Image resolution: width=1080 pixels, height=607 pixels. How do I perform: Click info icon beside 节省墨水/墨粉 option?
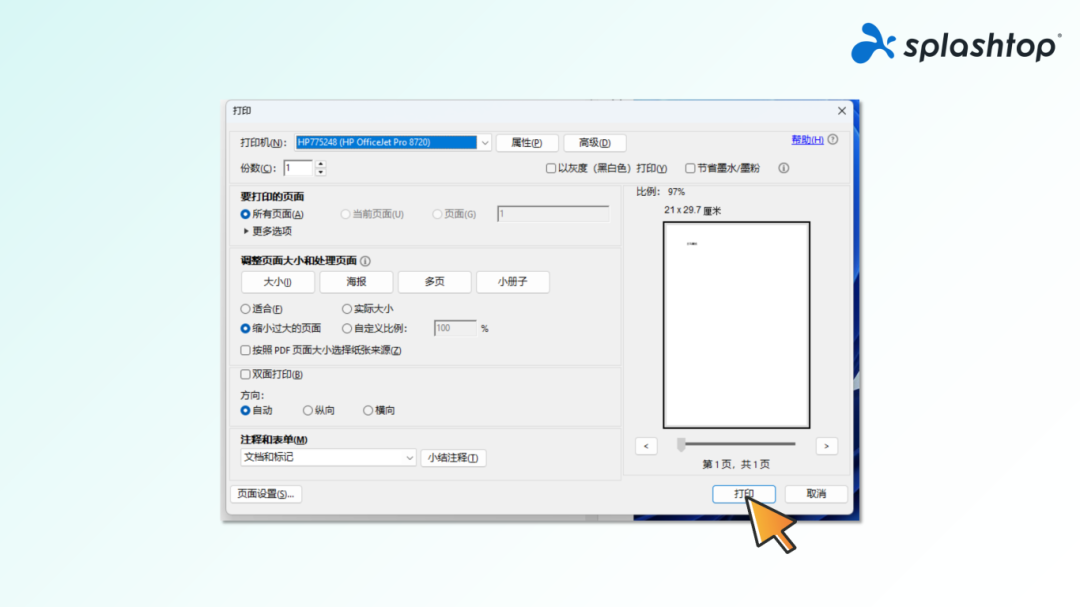coord(782,168)
